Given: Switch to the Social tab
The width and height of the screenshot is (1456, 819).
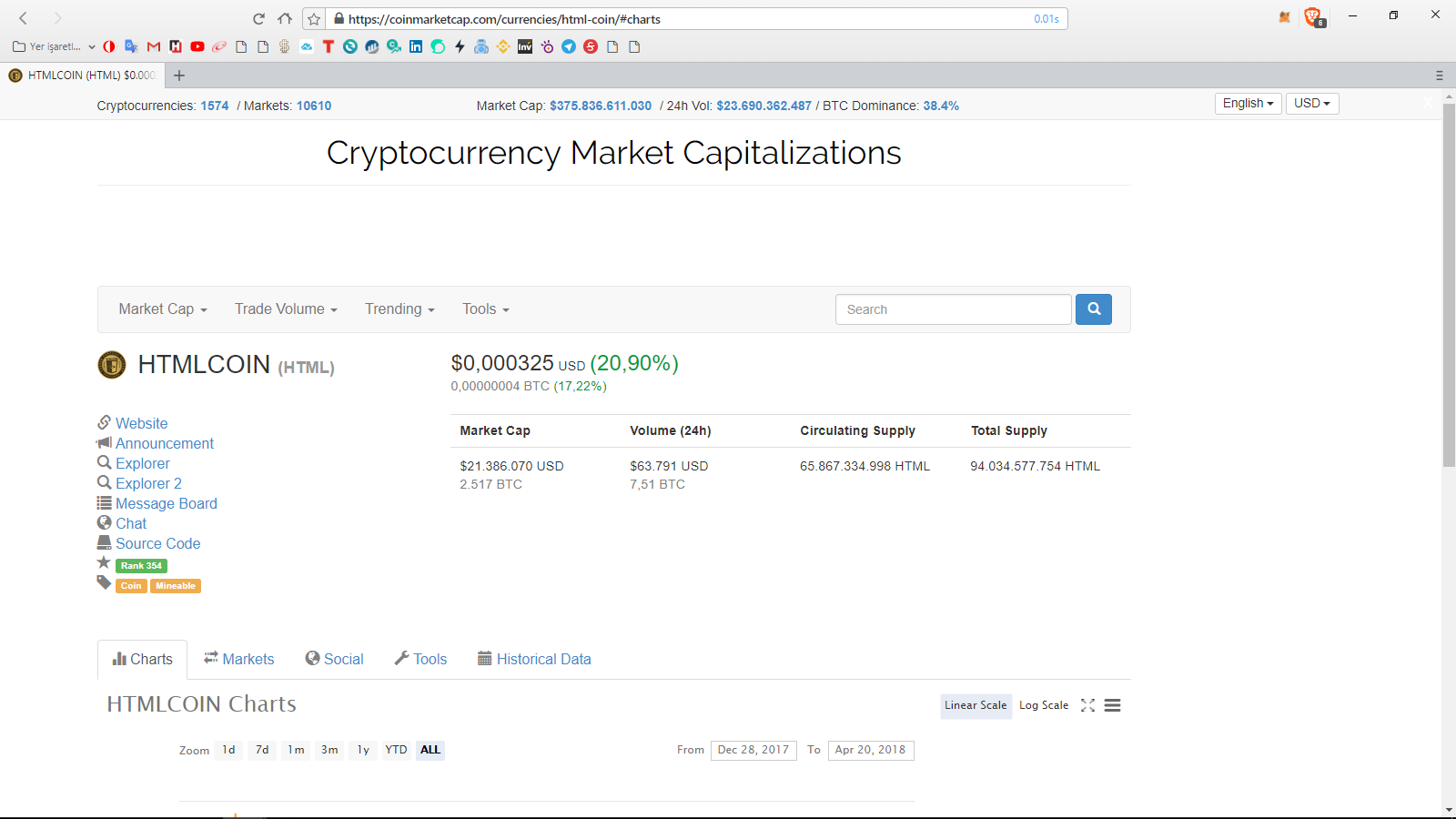Looking at the screenshot, I should click(335, 659).
